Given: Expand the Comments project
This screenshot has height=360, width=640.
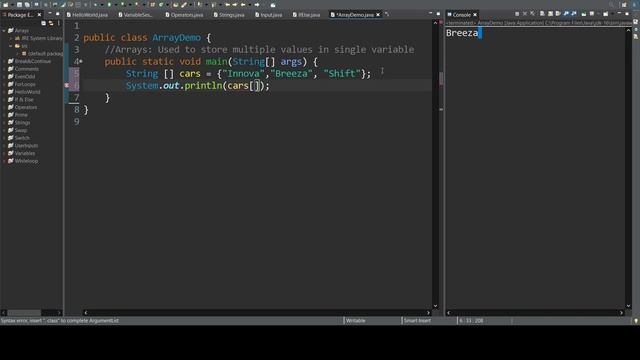Looking at the screenshot, I should 4,69.
